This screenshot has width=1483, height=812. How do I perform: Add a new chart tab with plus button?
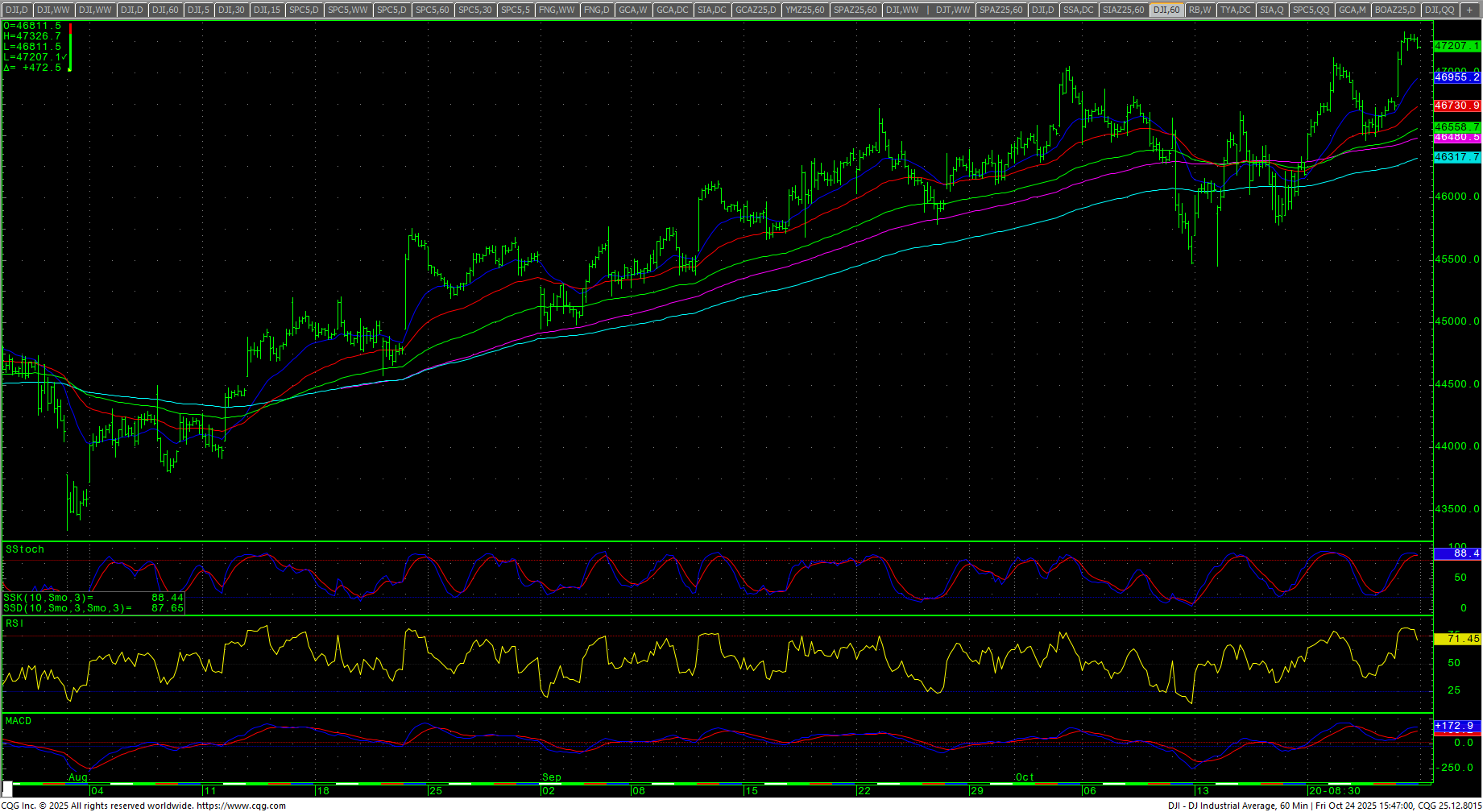pos(1470,10)
